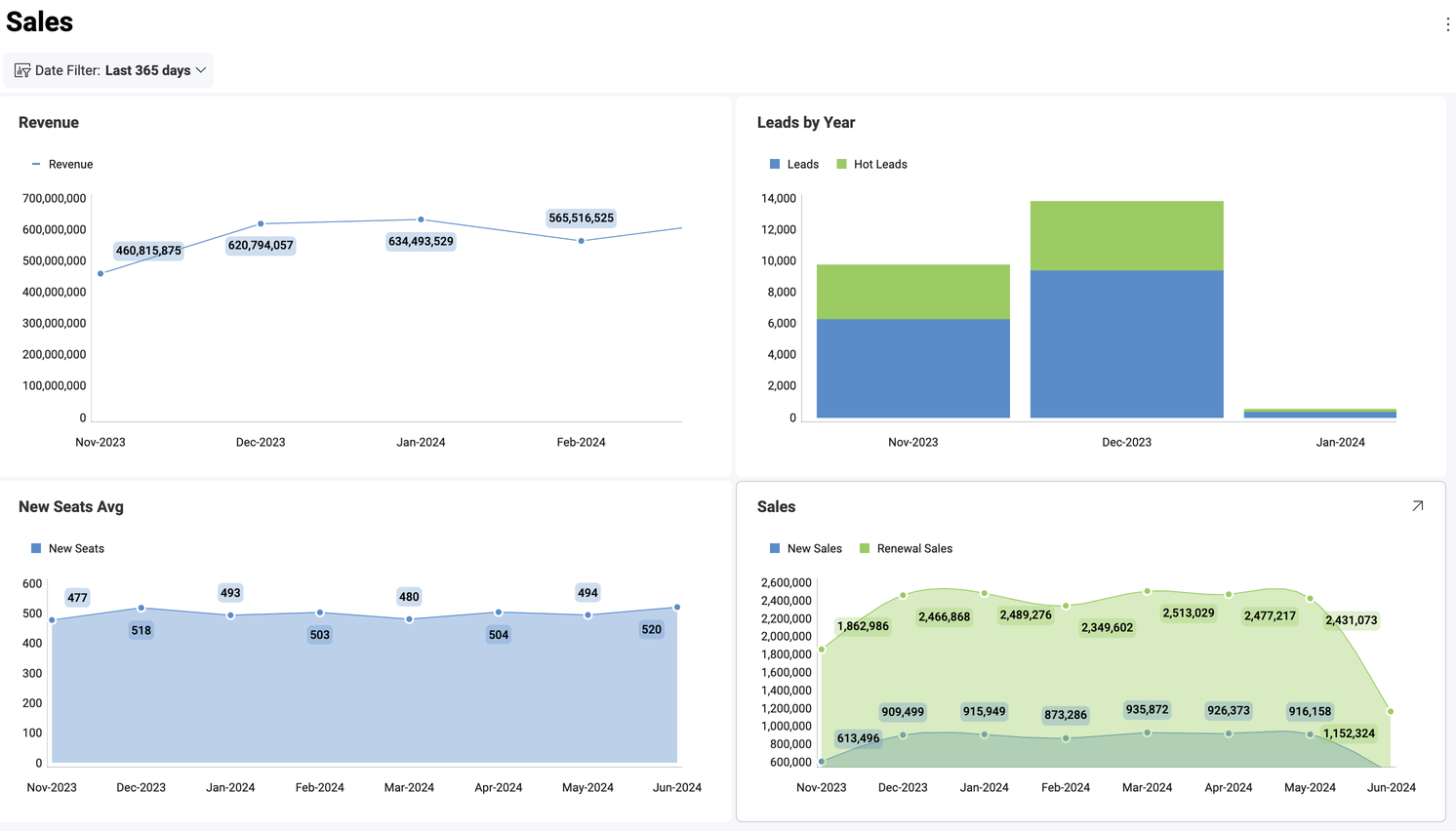The height and width of the screenshot is (831, 1456).
Task: Click the Jun-2024 new seats data point
Action: click(677, 607)
